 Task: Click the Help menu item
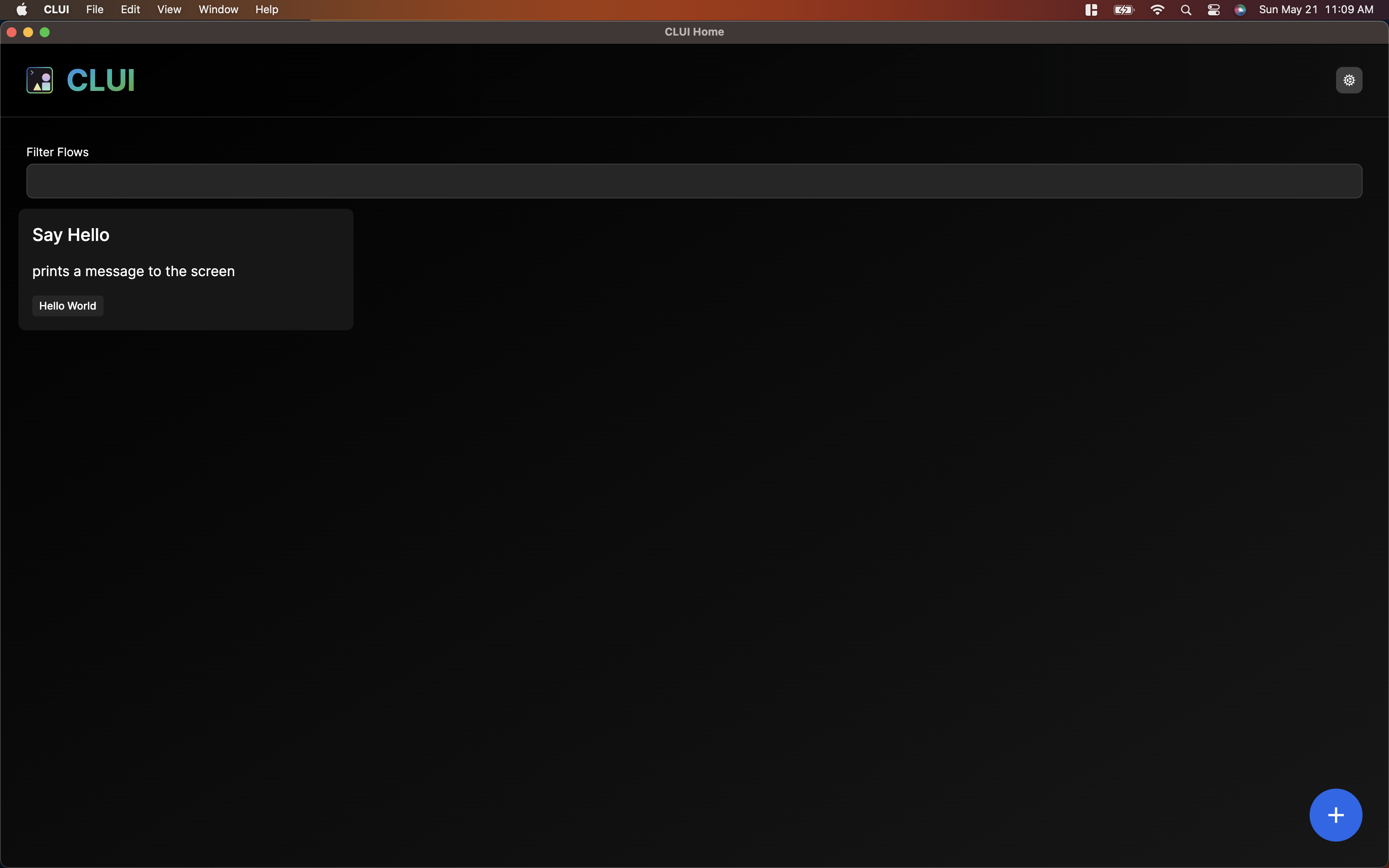tap(266, 9)
